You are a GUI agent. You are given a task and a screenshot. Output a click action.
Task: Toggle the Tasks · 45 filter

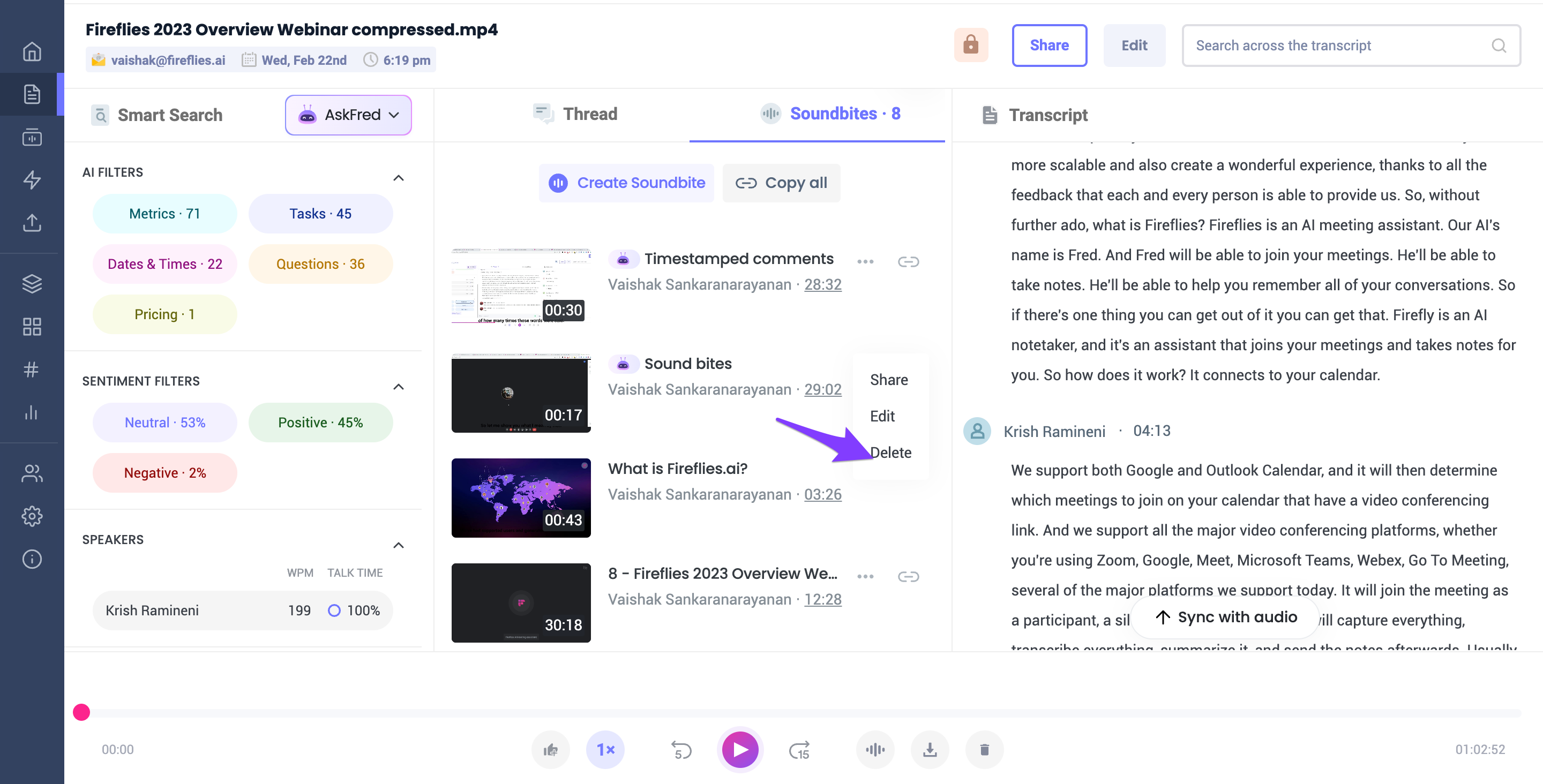[x=320, y=214]
